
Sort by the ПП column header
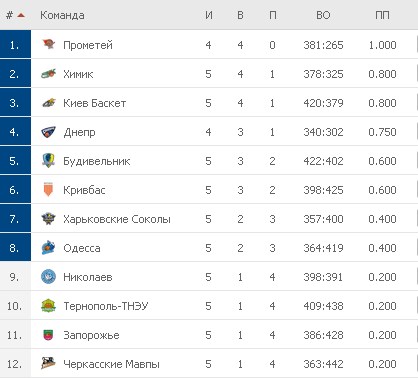(x=382, y=15)
